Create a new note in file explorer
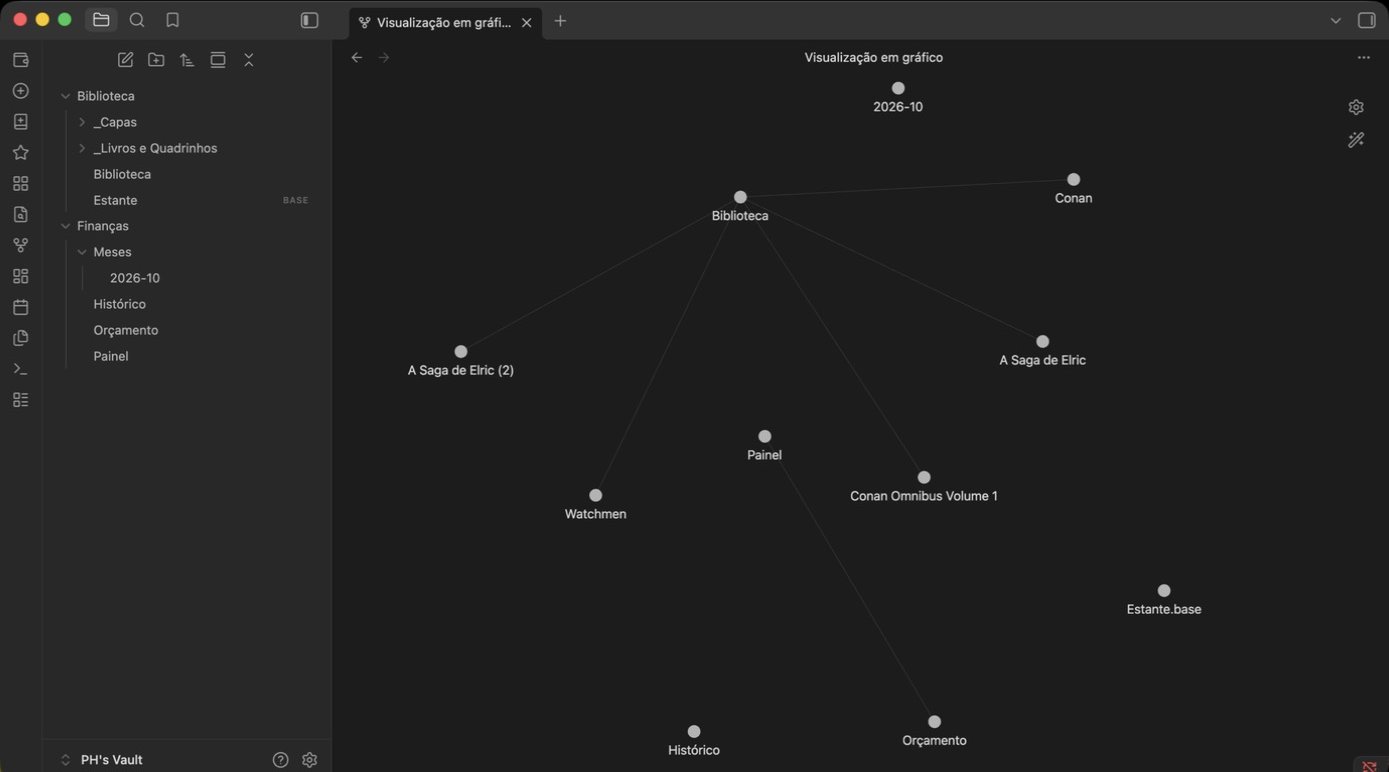Image resolution: width=1389 pixels, height=772 pixels. [x=125, y=60]
